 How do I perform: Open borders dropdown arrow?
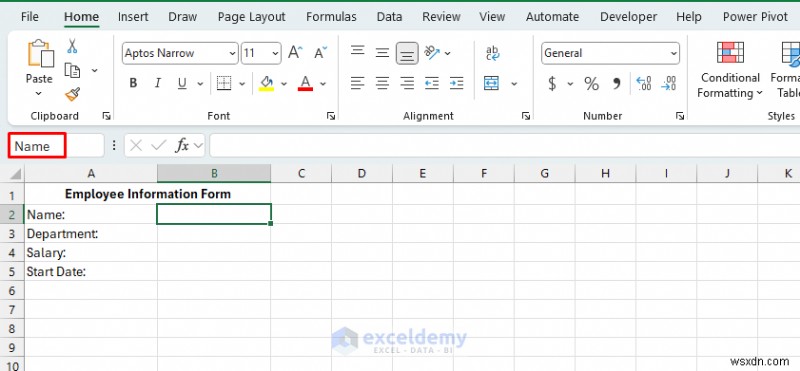pyautogui.click(x=242, y=84)
